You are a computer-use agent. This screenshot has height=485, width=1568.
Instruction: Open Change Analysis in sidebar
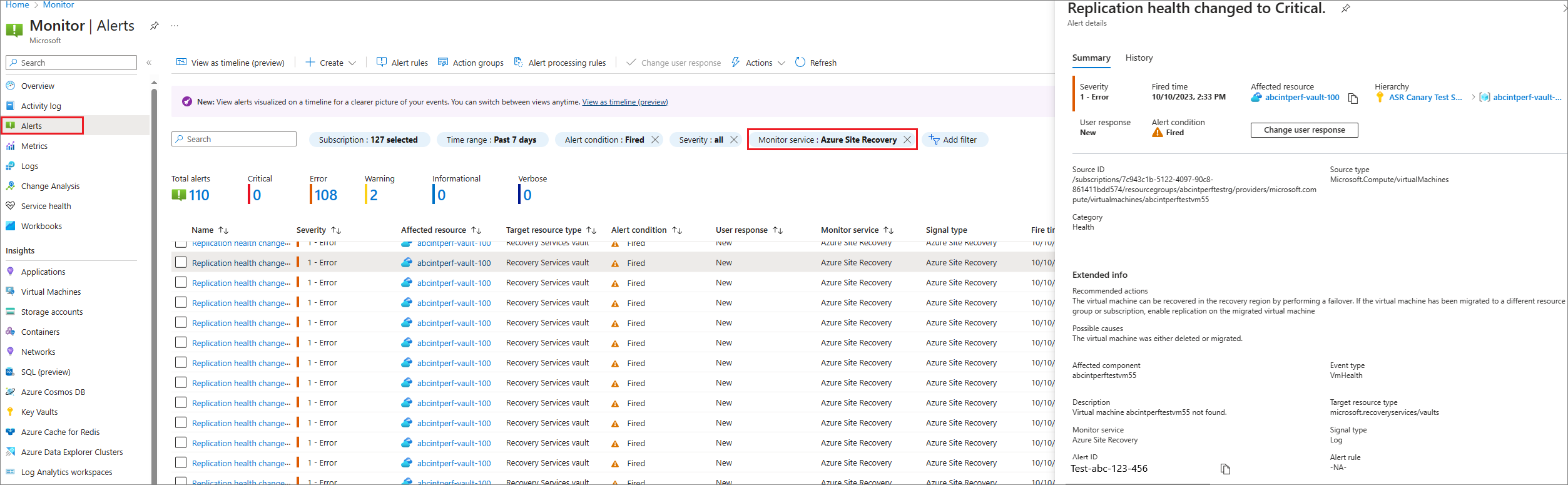coord(50,186)
